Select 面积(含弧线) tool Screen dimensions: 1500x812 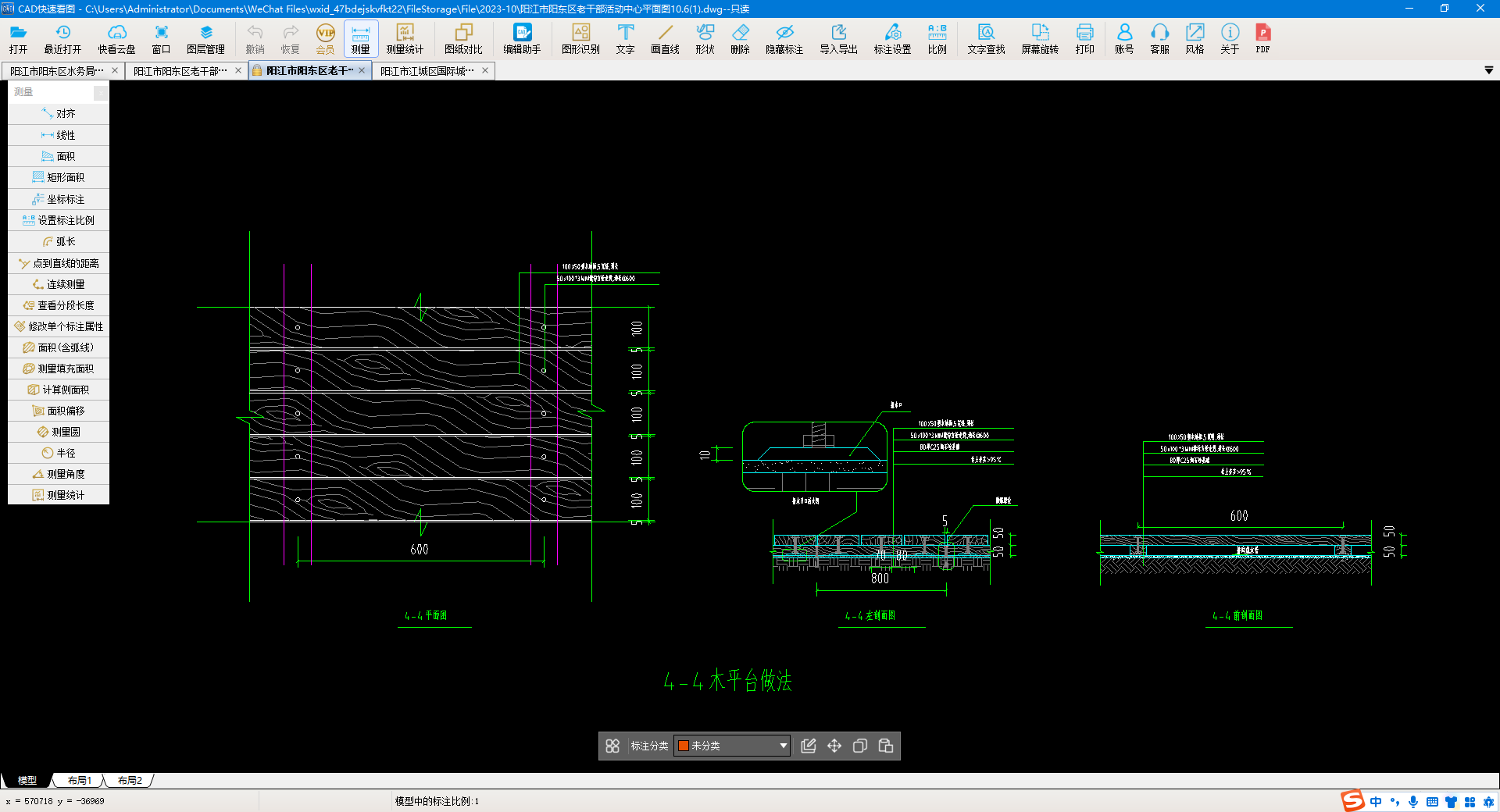59,347
